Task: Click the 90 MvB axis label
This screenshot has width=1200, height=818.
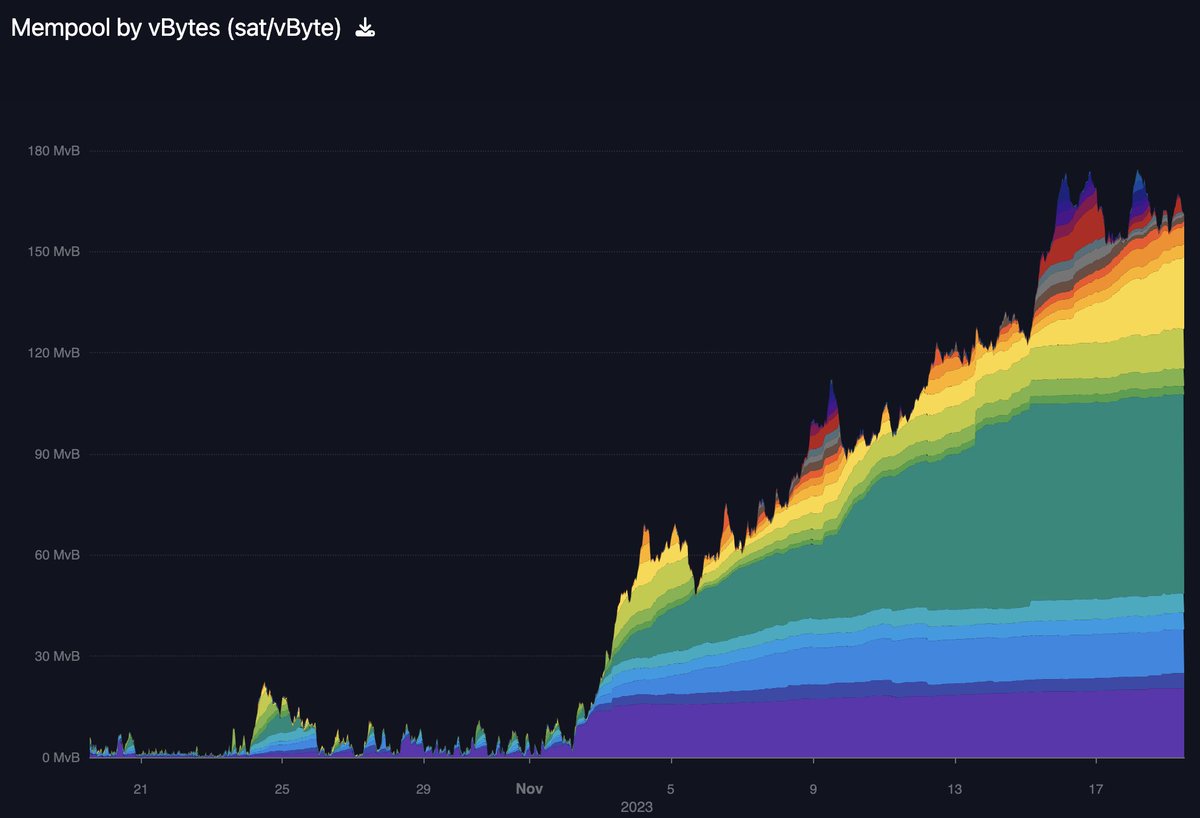Action: pyautogui.click(x=55, y=454)
